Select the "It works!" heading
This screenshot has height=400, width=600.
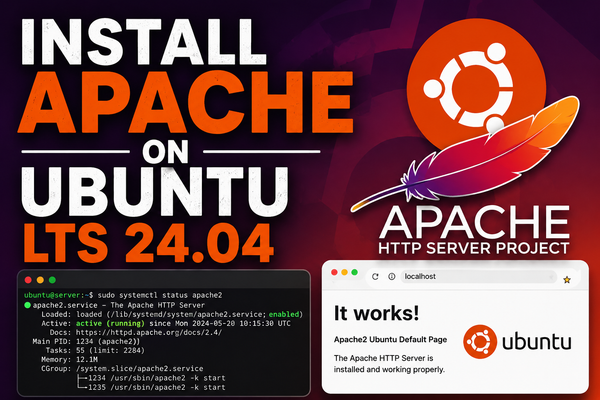377,313
